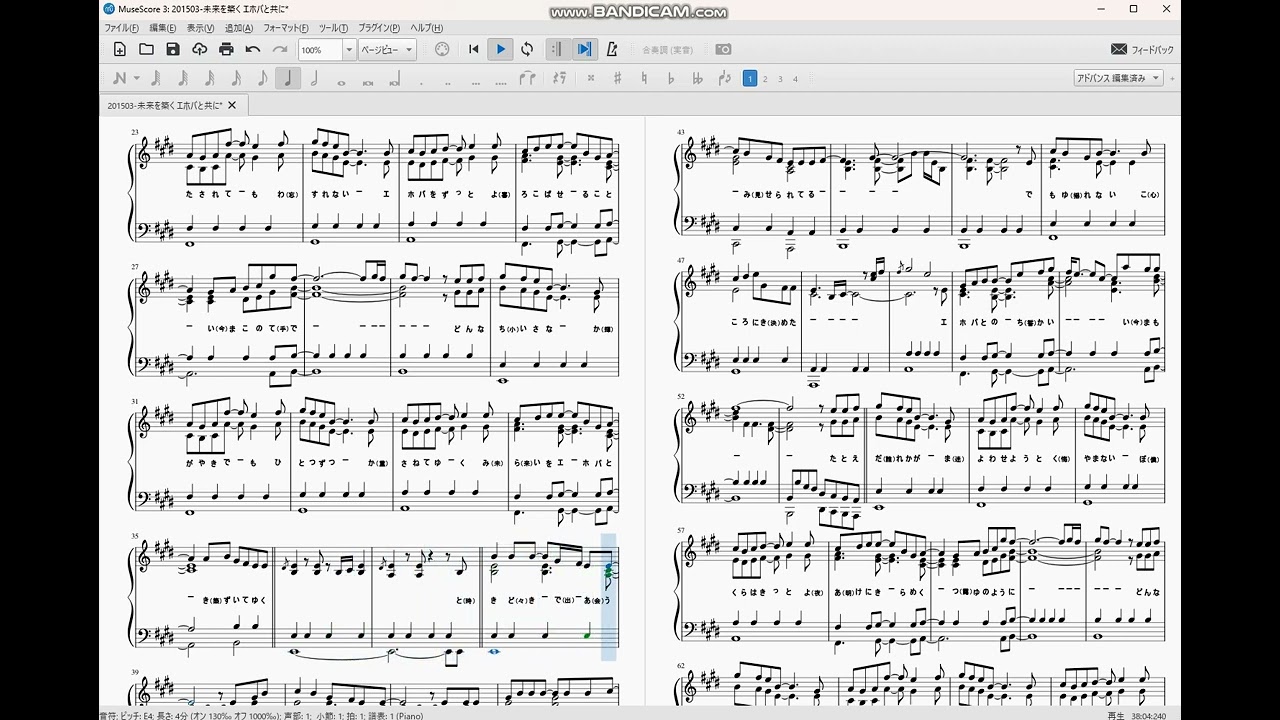The image size is (1280, 720).
Task: Open the 編集(E) menu
Action: click(163, 28)
